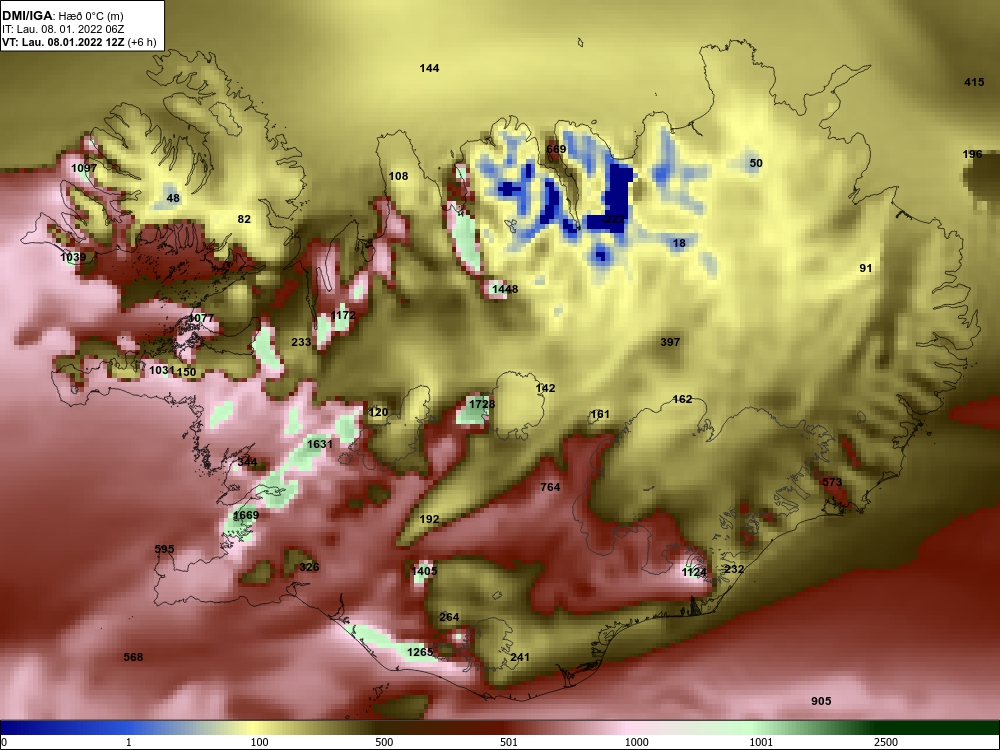
Task: Select the 1077 height label
Action: [x=202, y=318]
